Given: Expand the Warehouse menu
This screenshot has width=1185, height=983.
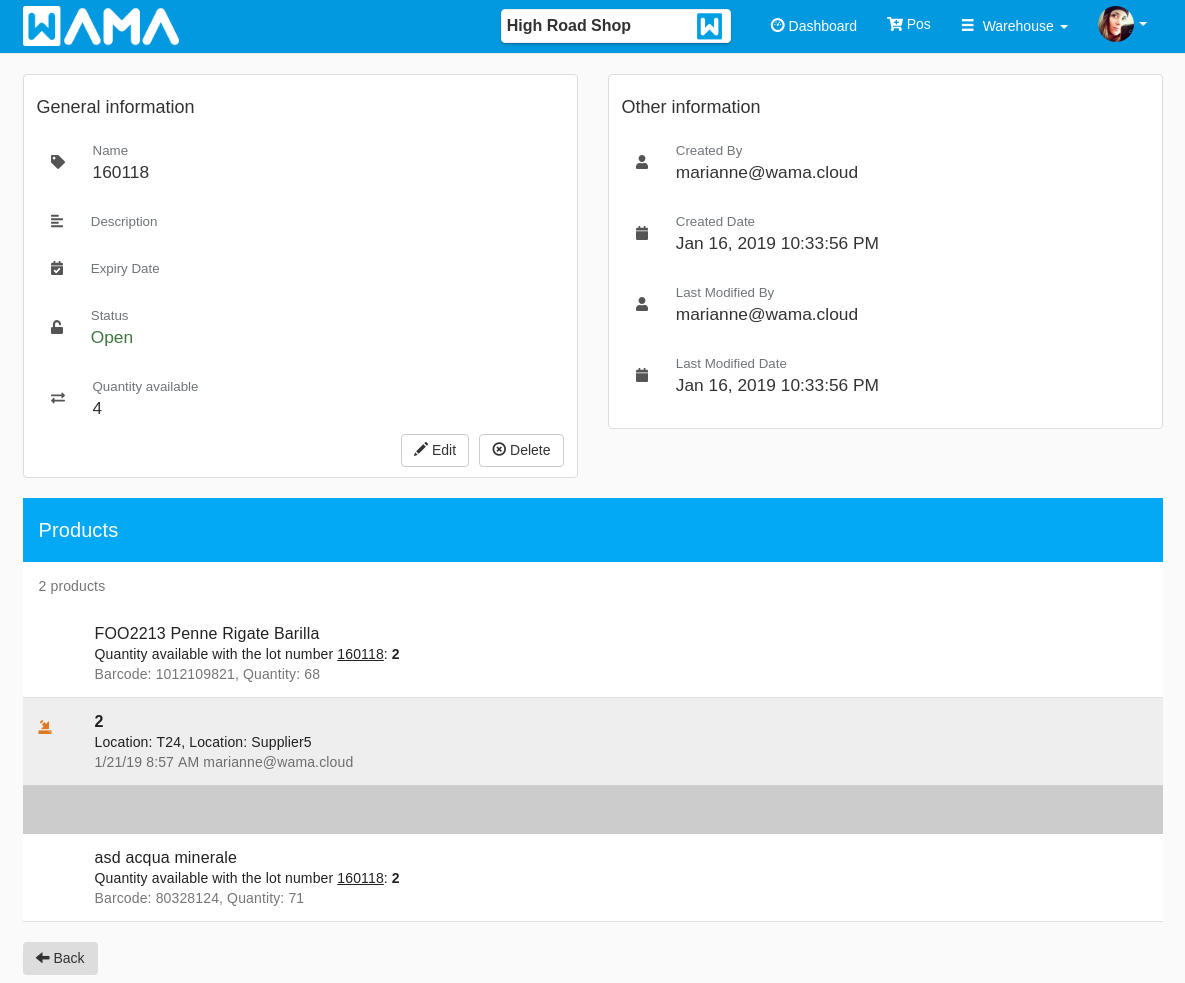Looking at the screenshot, I should [1014, 26].
